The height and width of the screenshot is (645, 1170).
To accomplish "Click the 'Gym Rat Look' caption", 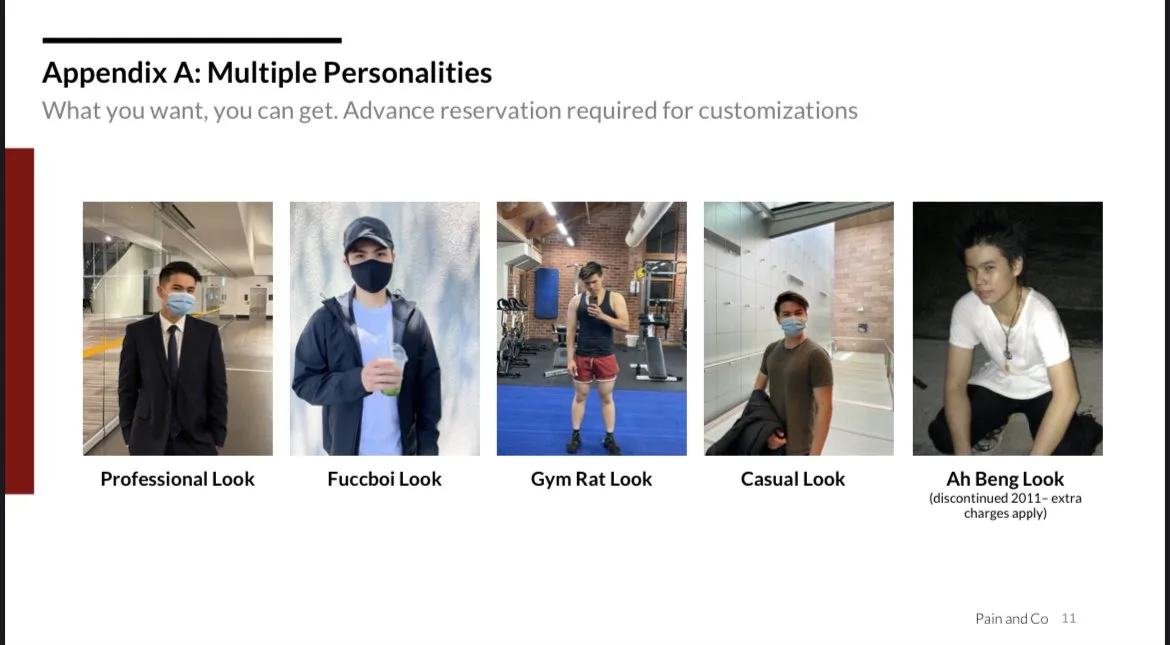I will coord(592,479).
